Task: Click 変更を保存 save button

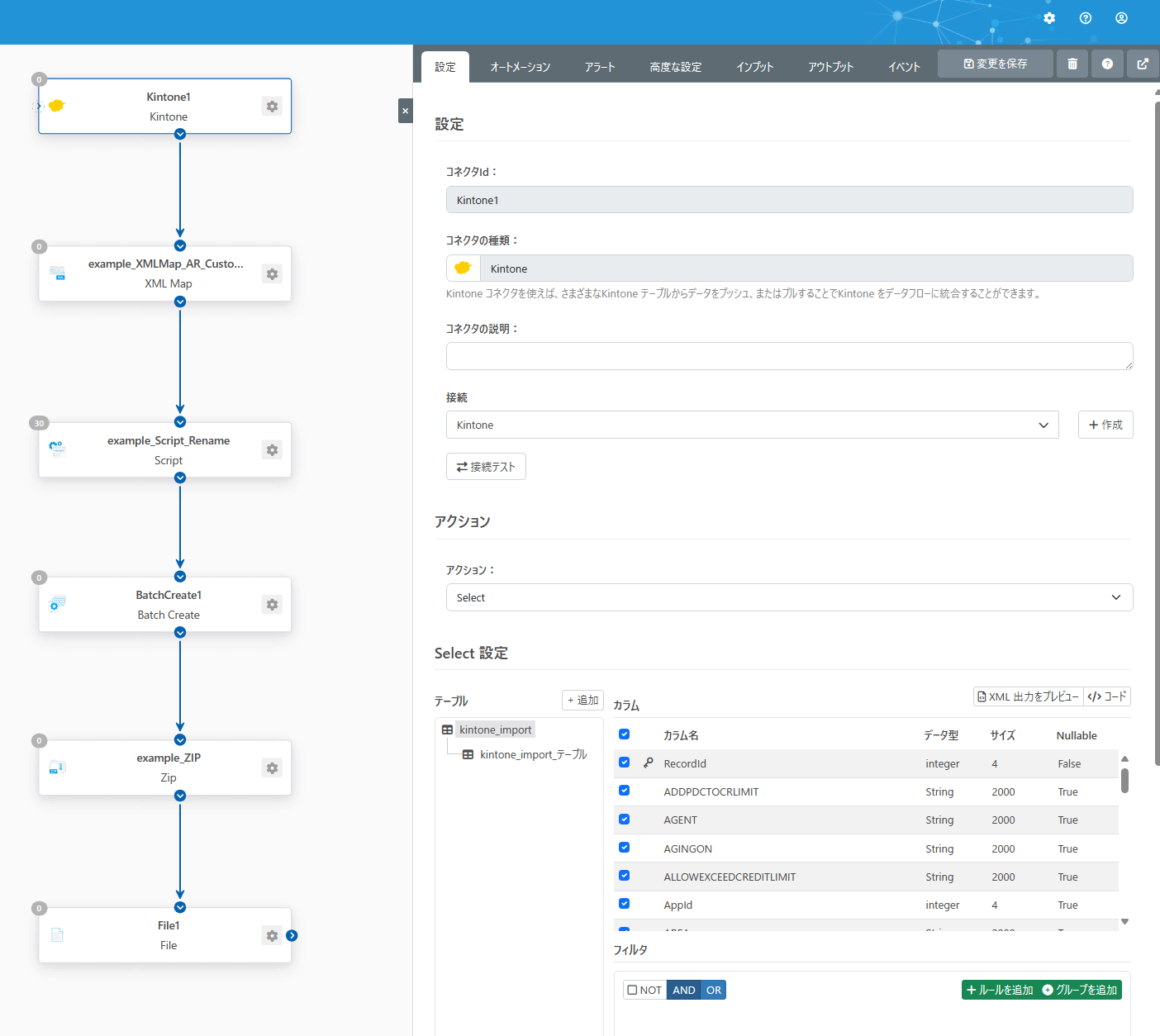Action: (996, 64)
